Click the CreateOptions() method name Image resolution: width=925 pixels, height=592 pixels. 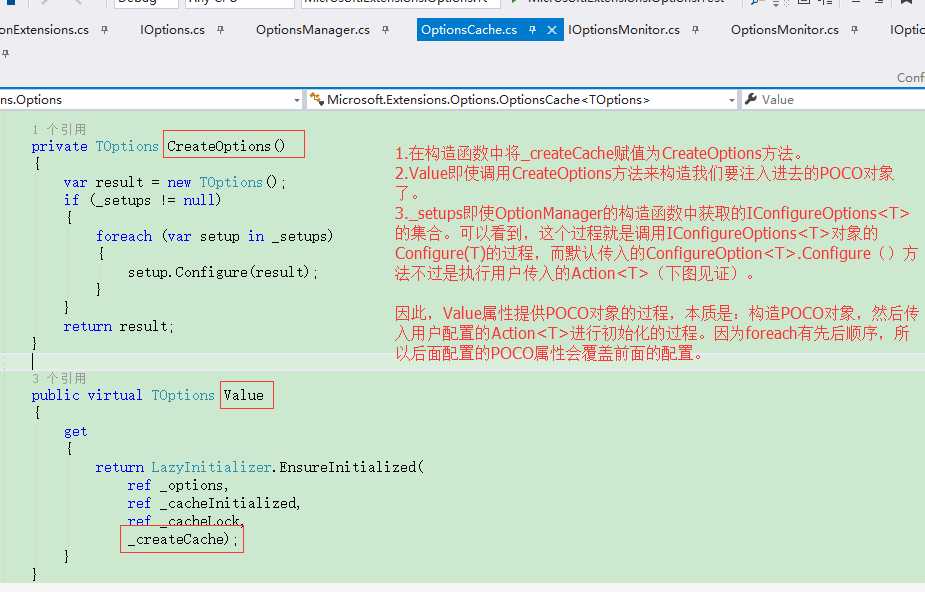pyautogui.click(x=226, y=146)
